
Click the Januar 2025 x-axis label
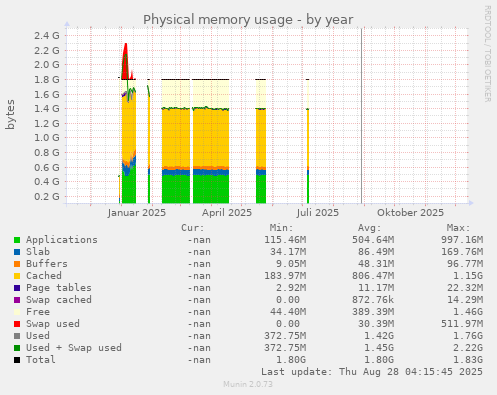coord(137,213)
